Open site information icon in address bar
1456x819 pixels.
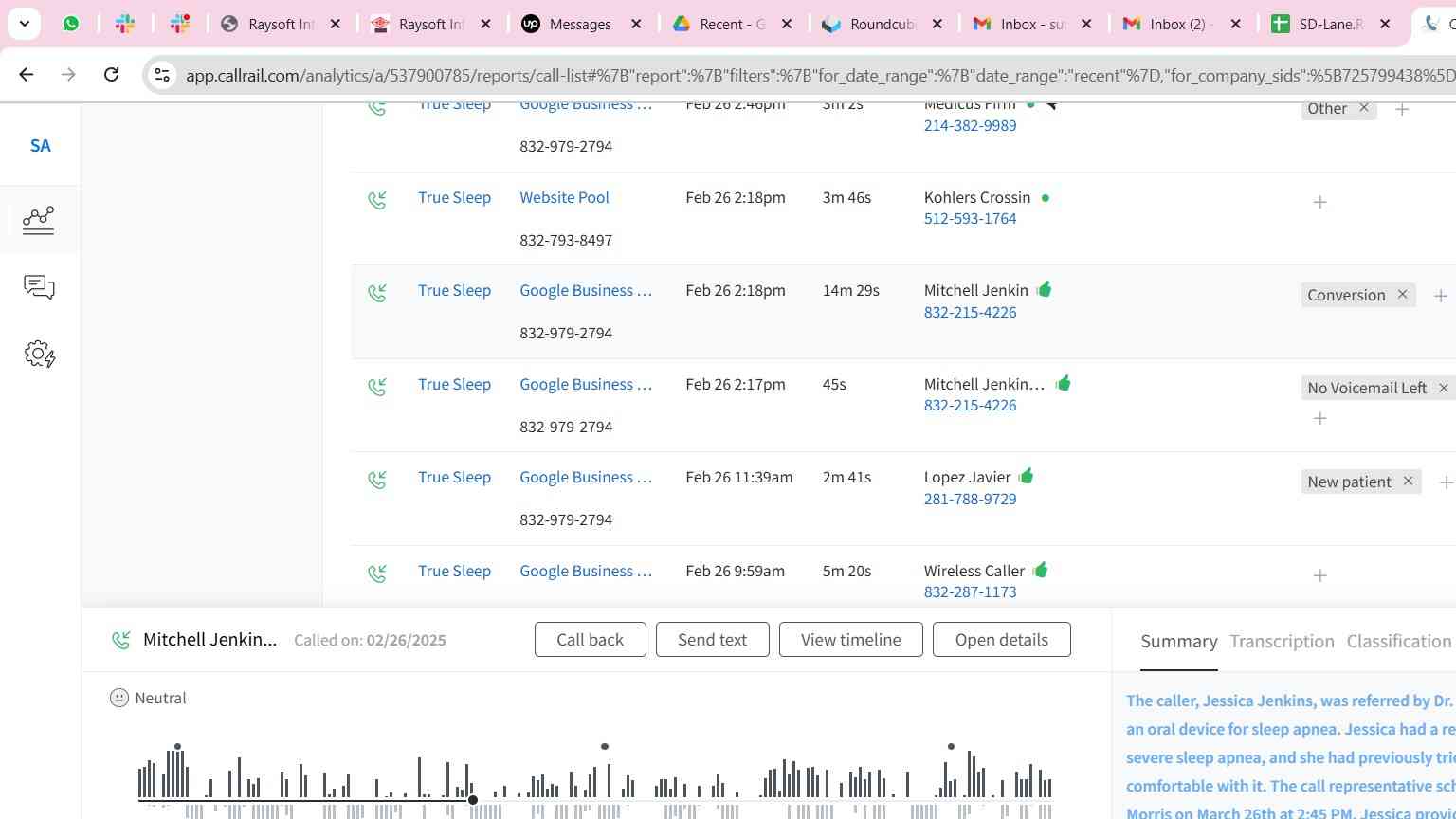click(x=161, y=75)
